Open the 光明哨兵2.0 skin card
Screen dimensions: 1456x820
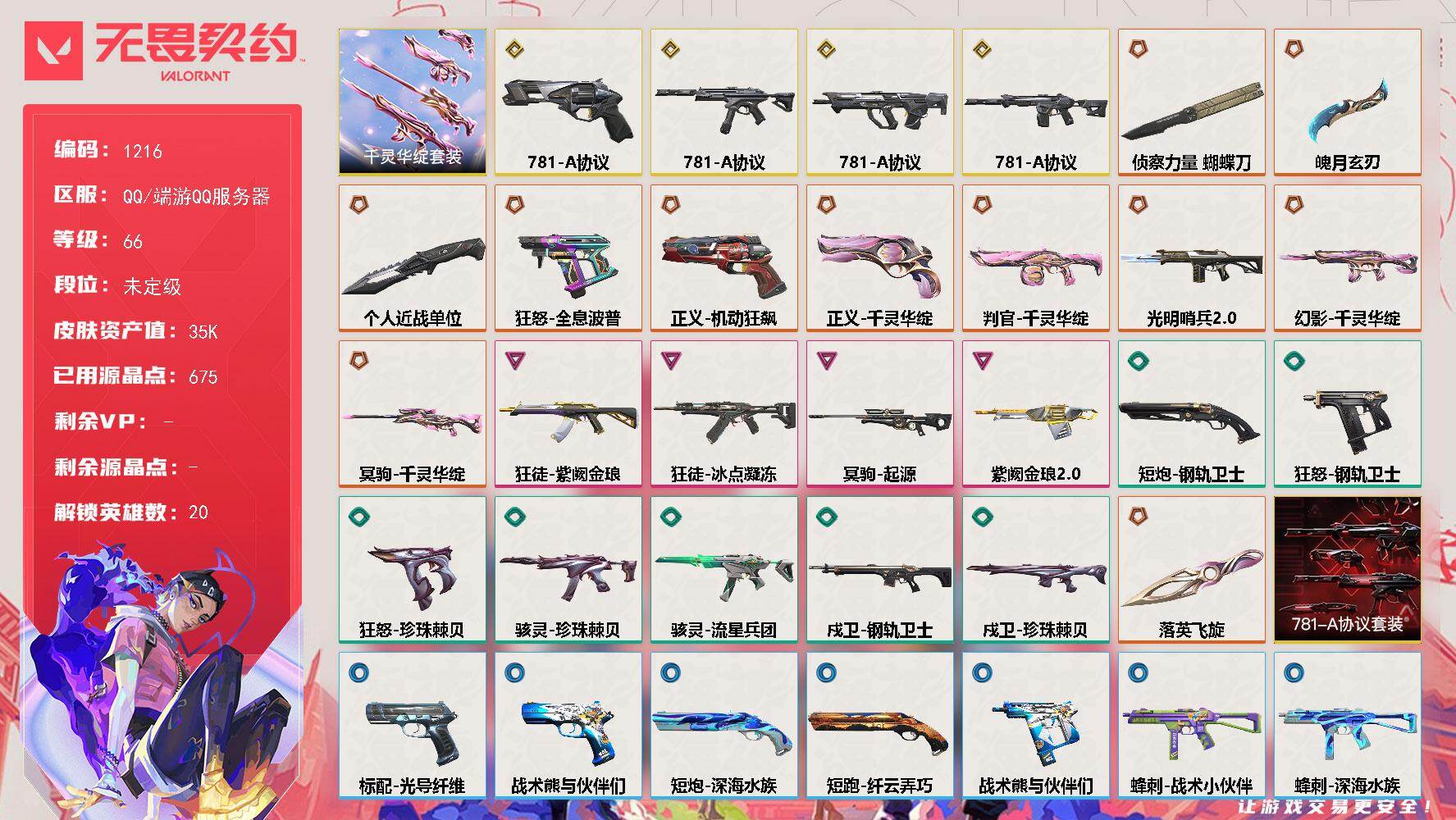[1192, 258]
